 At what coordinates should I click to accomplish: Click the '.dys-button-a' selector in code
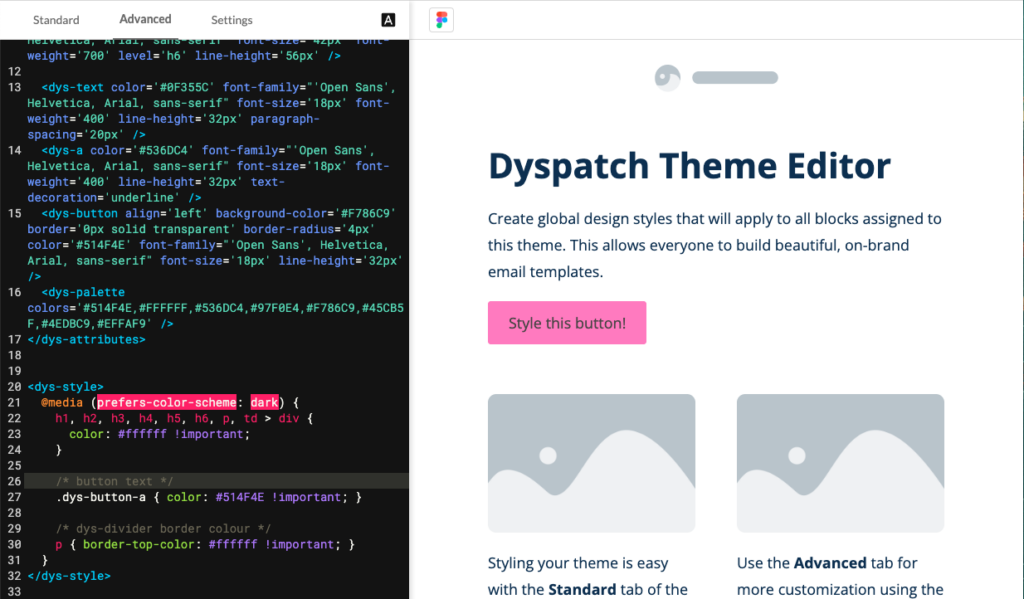click(101, 497)
